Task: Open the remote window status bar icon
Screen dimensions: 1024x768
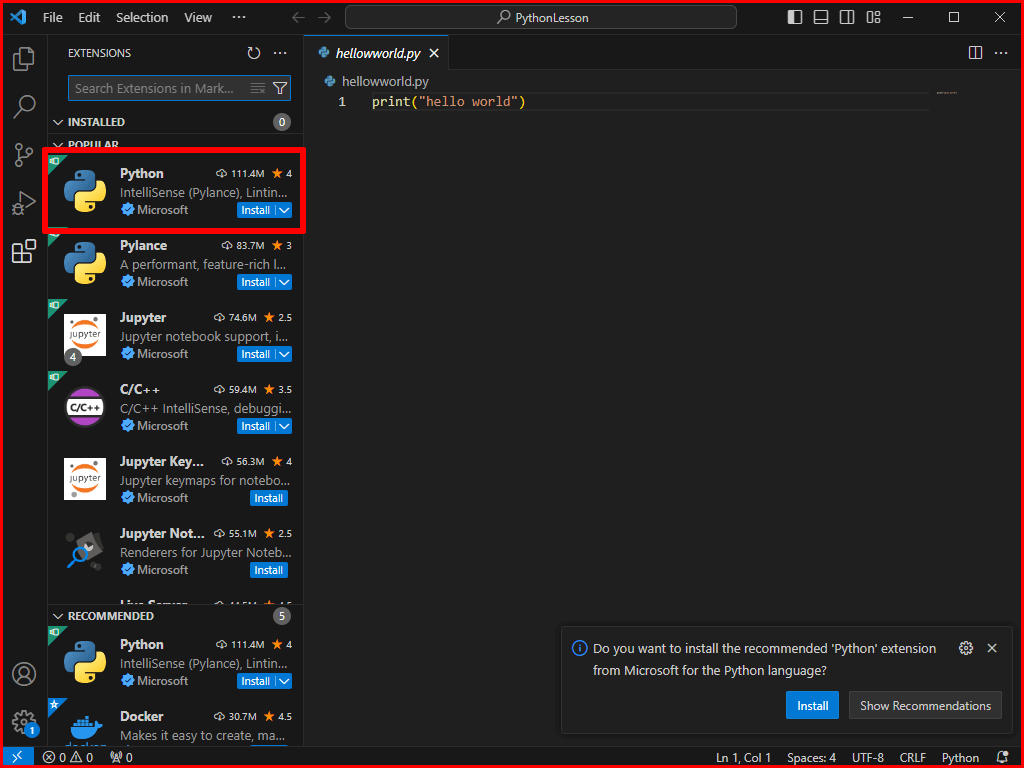Action: pyautogui.click(x=18, y=757)
